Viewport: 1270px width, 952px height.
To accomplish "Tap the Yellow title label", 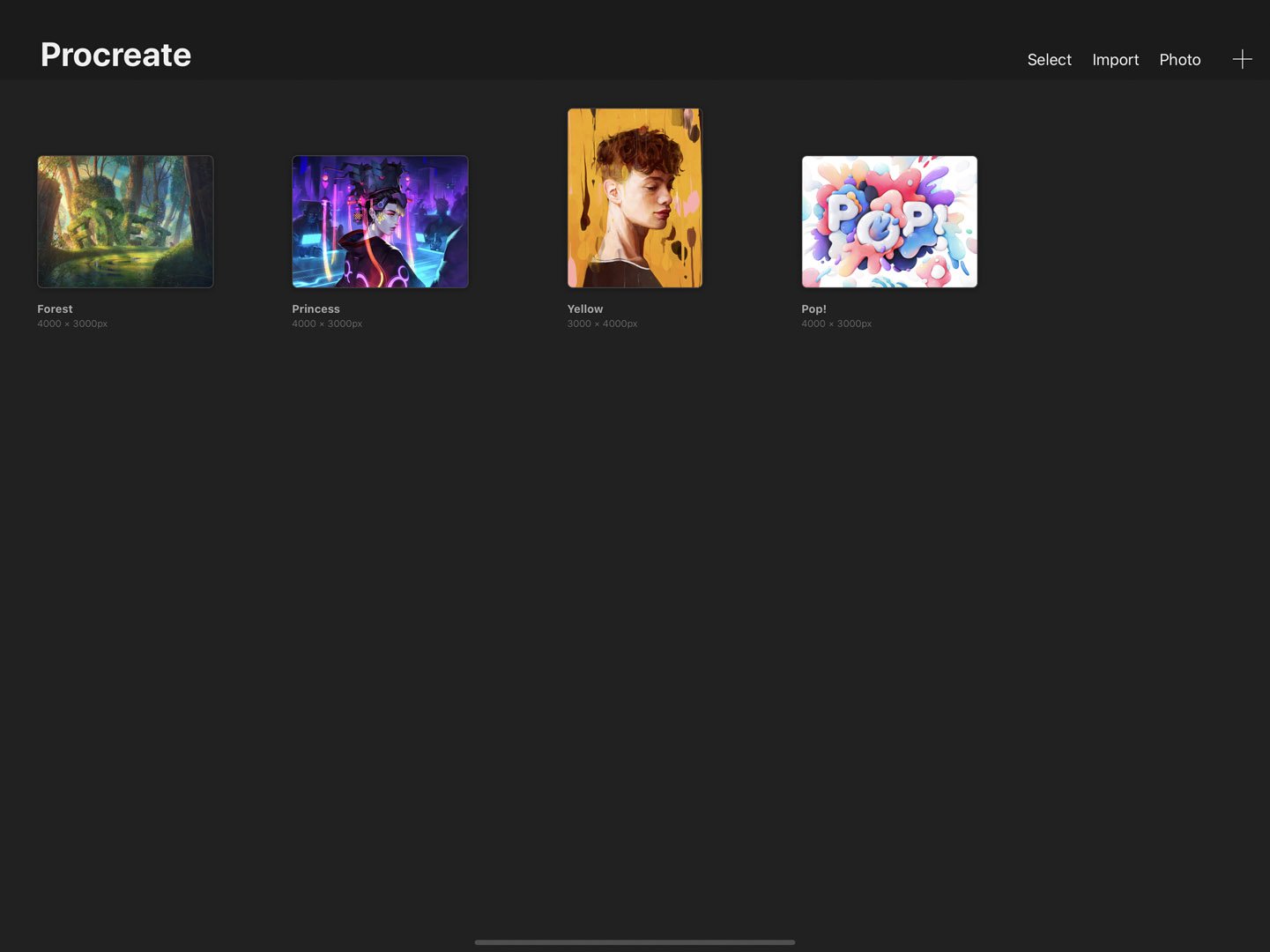I will coord(585,309).
